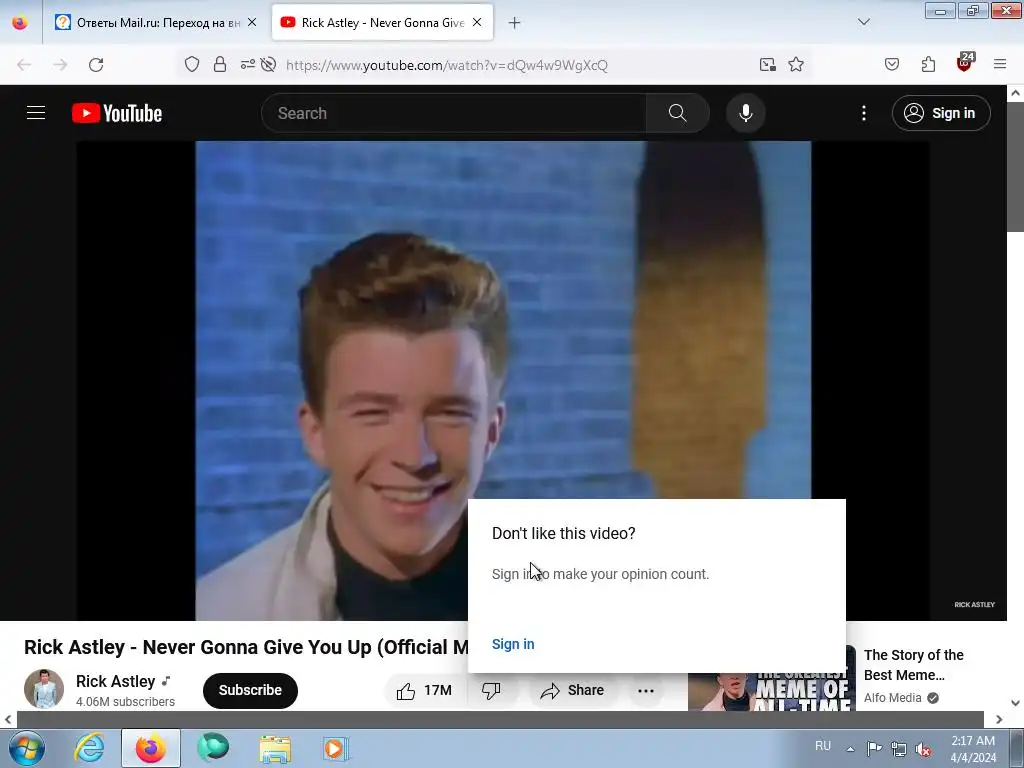1024x768 pixels.
Task: Click Sign in link in dislike popup
Action: 513,644
